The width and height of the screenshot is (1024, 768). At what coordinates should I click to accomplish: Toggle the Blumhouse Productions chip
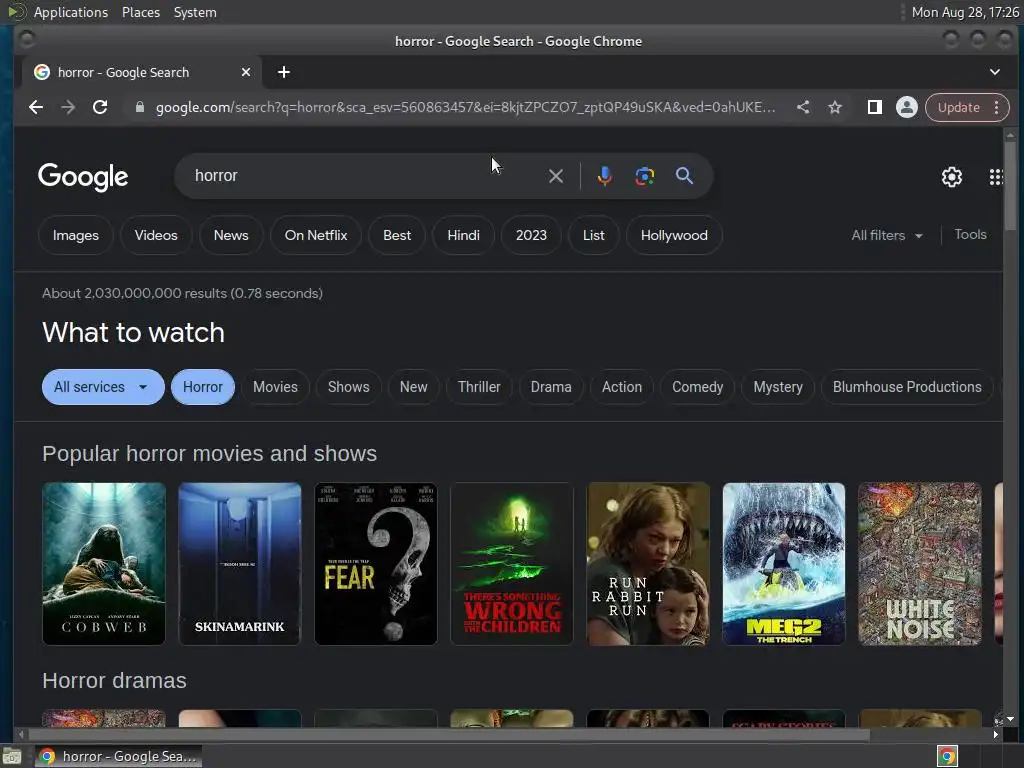[906, 387]
